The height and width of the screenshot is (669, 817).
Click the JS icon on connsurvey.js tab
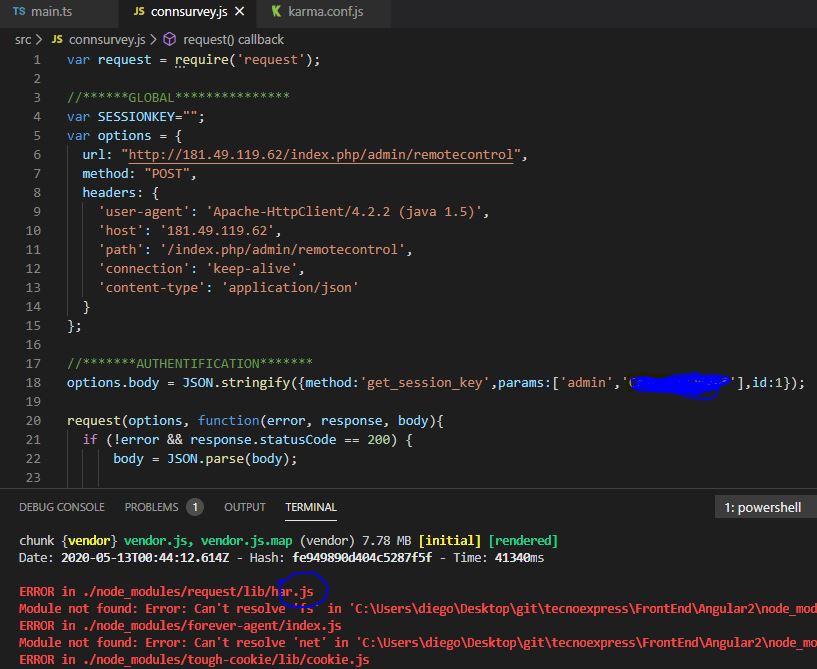point(139,12)
